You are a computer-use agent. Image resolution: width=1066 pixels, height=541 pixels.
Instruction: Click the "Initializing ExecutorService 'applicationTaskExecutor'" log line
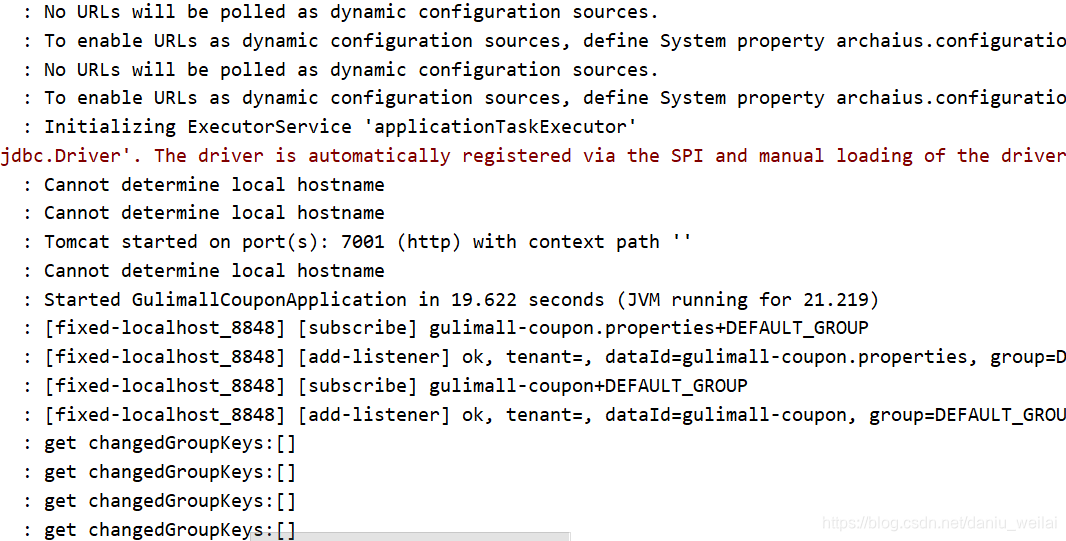(330, 127)
